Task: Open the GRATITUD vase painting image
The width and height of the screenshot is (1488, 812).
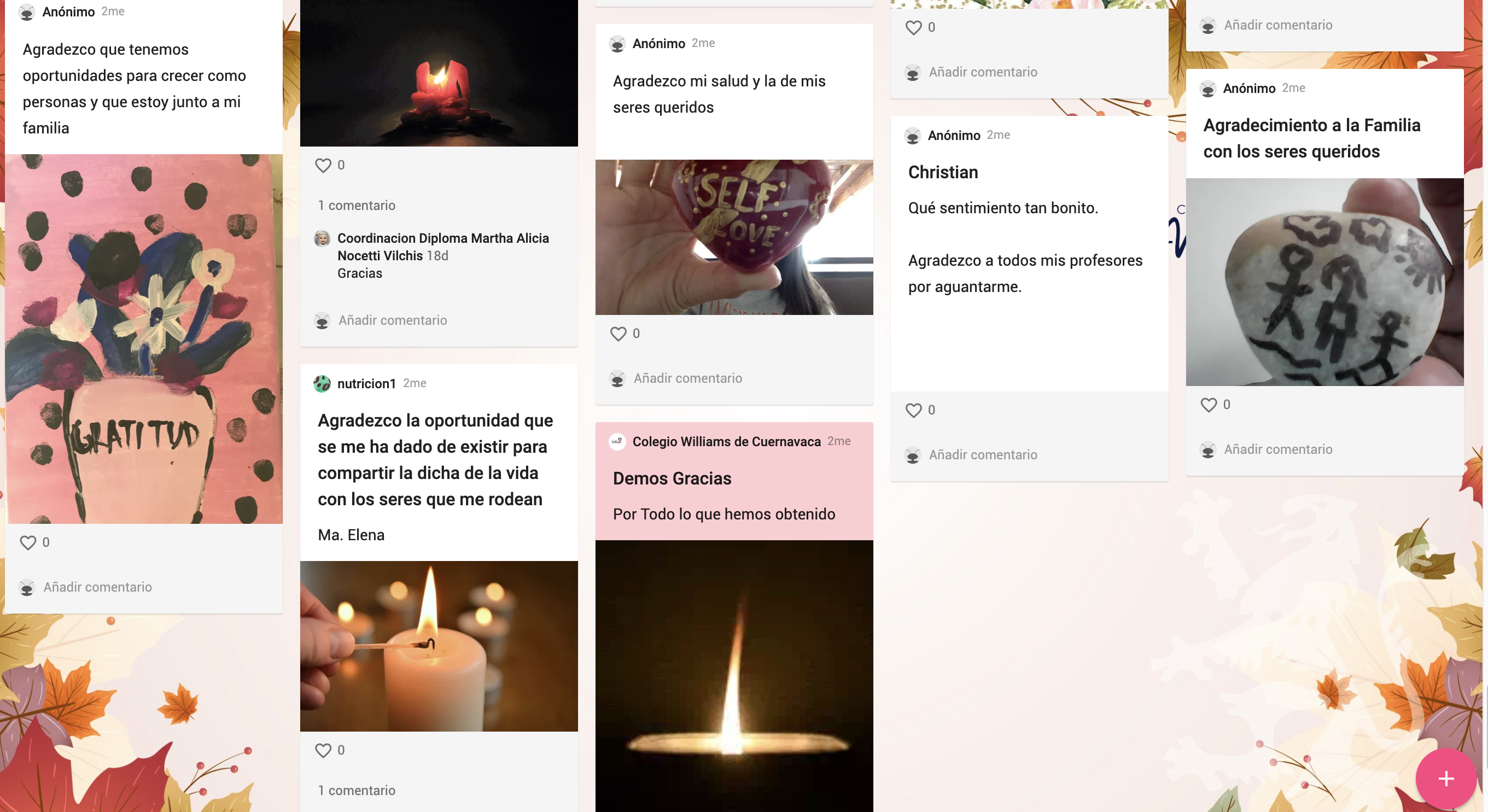Action: pos(144,339)
